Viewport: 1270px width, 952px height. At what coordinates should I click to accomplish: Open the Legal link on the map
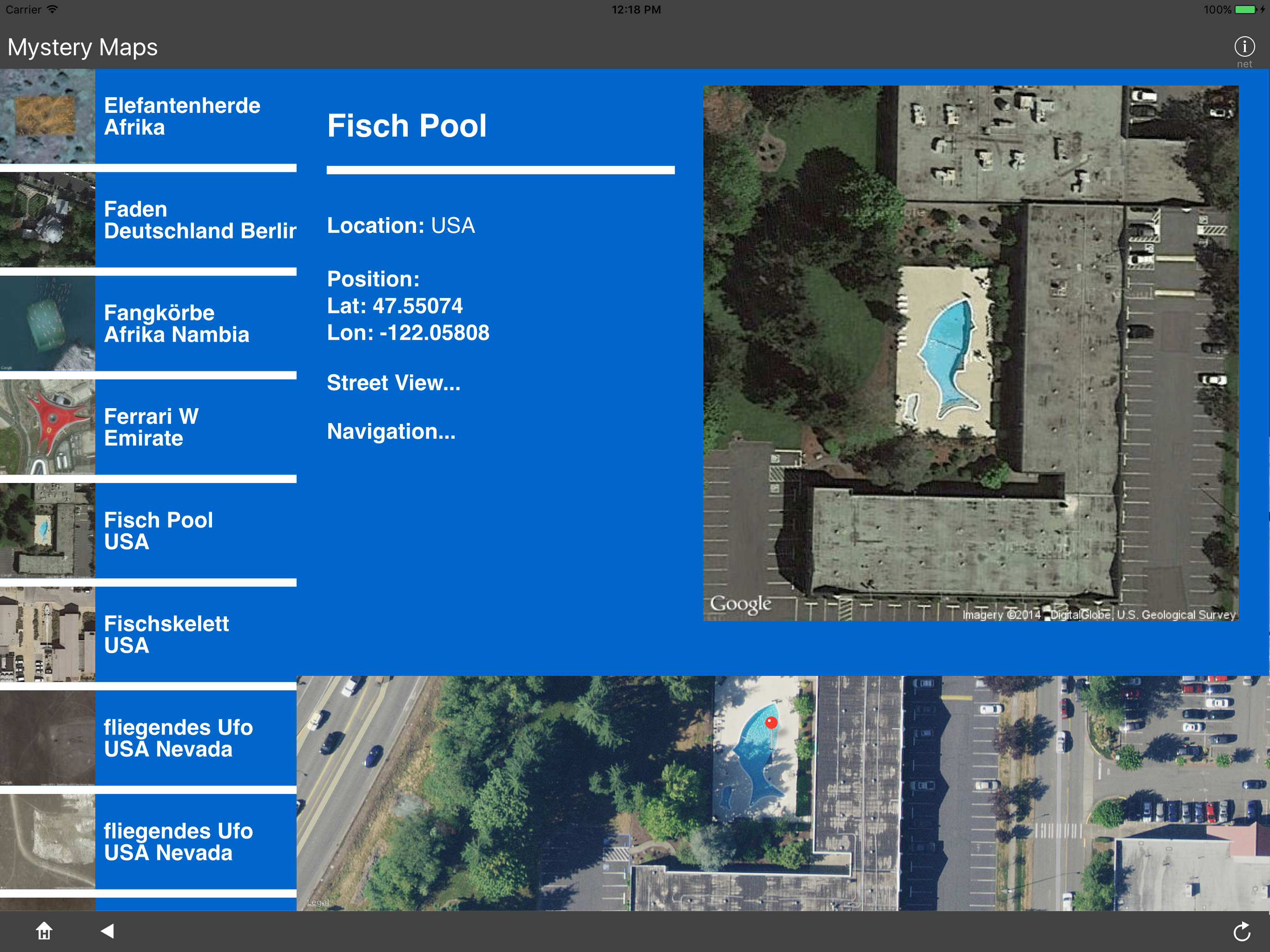(x=317, y=902)
